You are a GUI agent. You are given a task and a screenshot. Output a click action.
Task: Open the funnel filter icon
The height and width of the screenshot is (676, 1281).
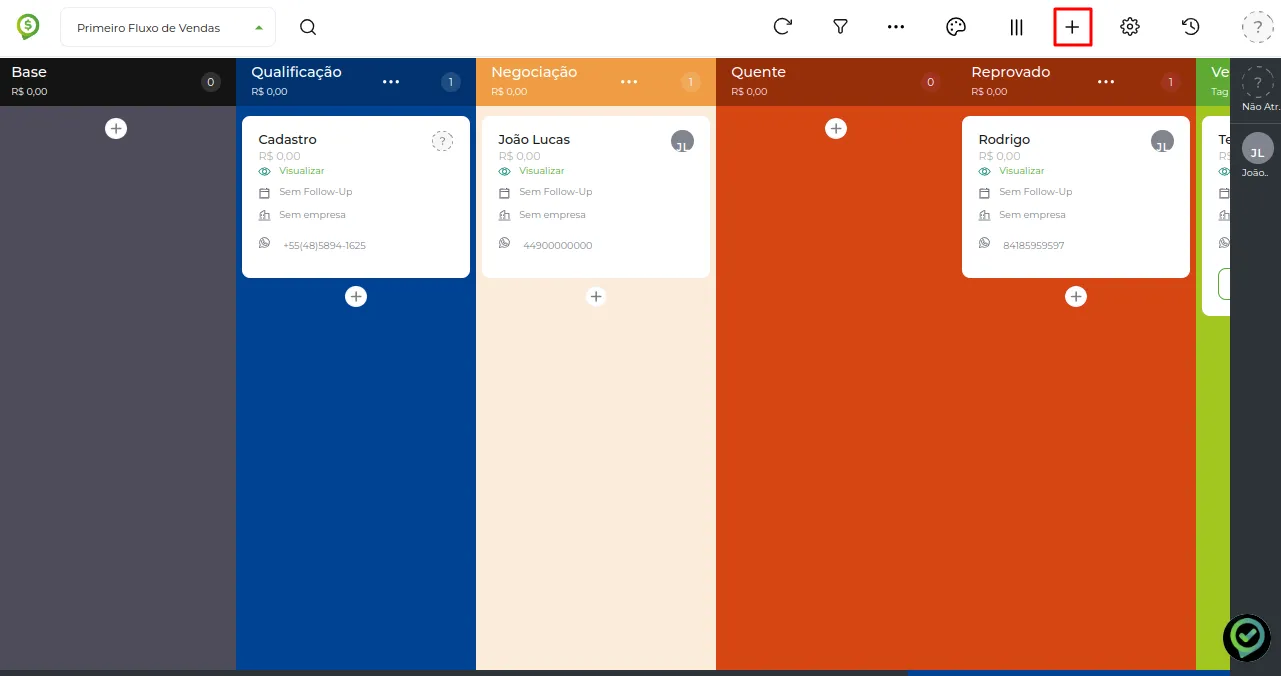841,27
